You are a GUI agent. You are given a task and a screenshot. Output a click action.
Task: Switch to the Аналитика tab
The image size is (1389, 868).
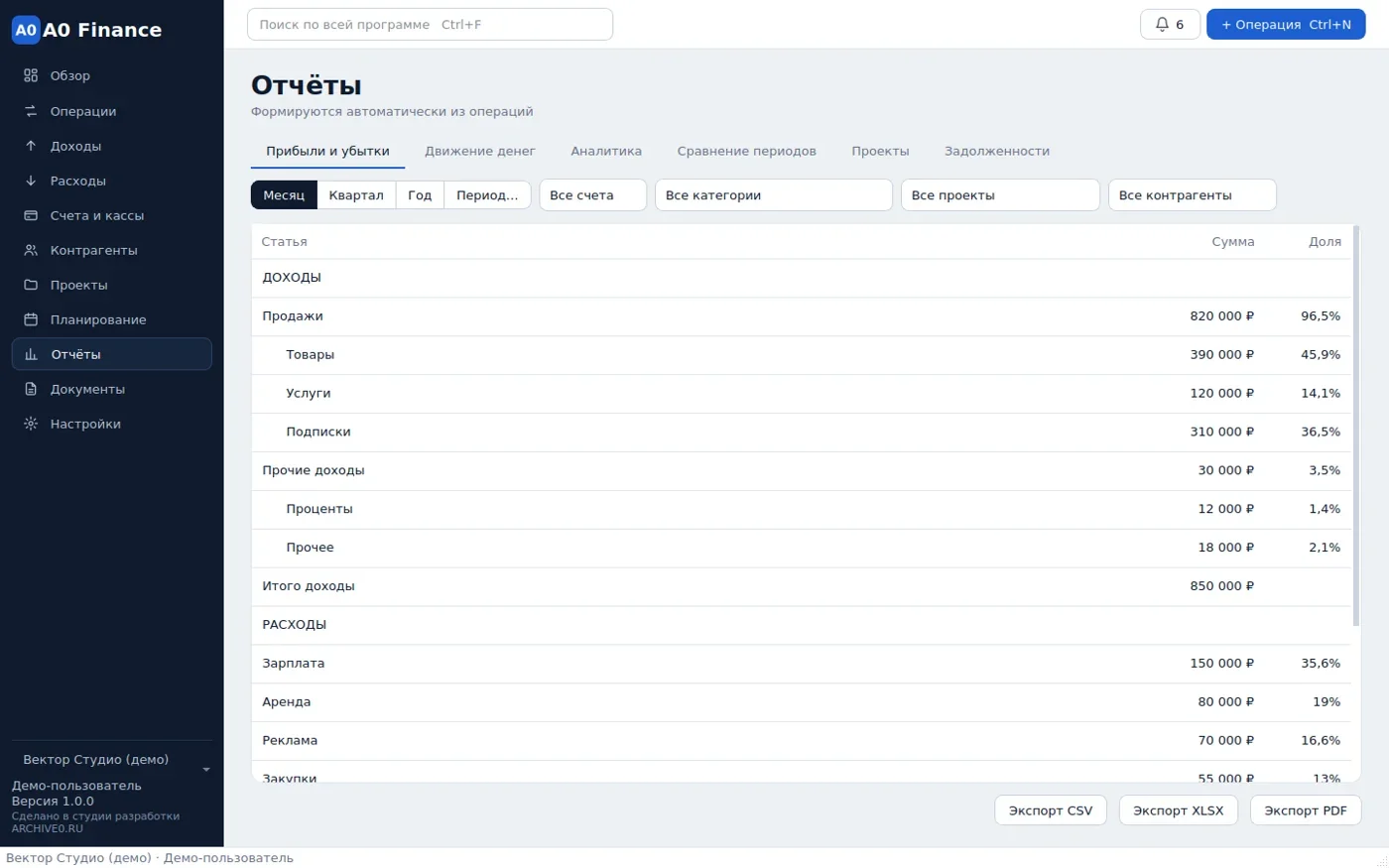point(606,151)
